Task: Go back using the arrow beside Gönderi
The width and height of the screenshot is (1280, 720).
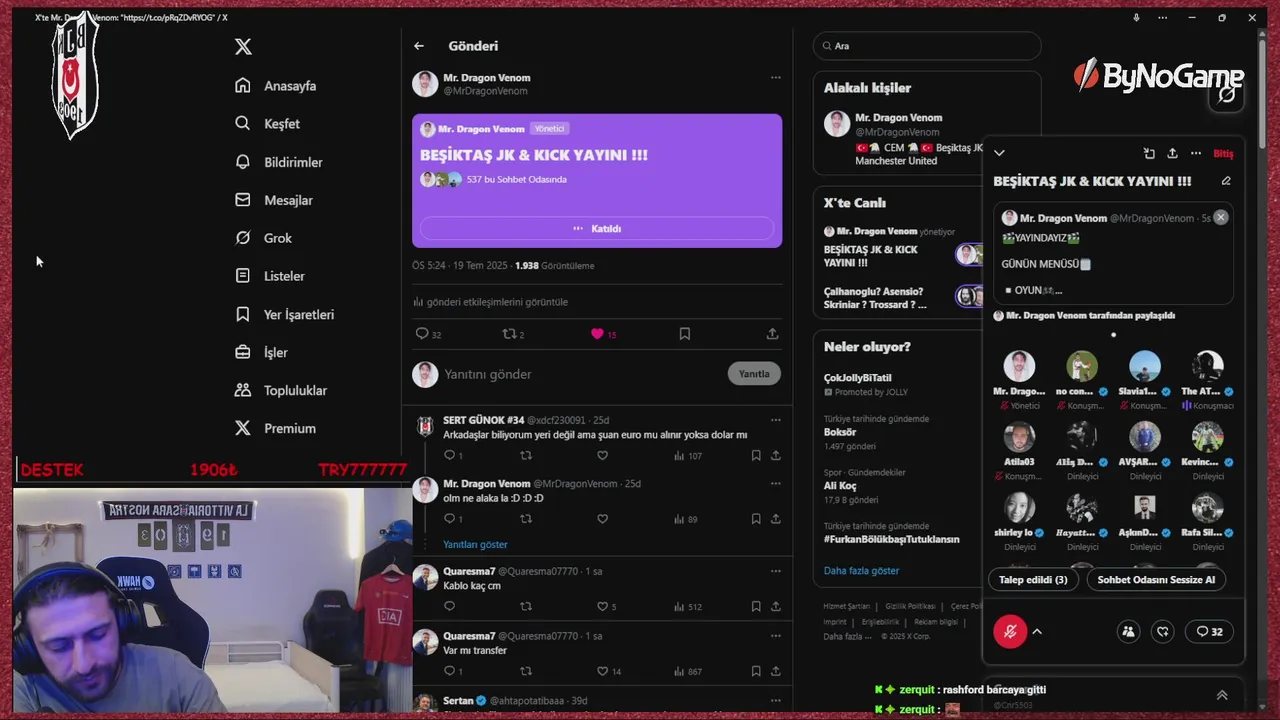Action: point(419,46)
